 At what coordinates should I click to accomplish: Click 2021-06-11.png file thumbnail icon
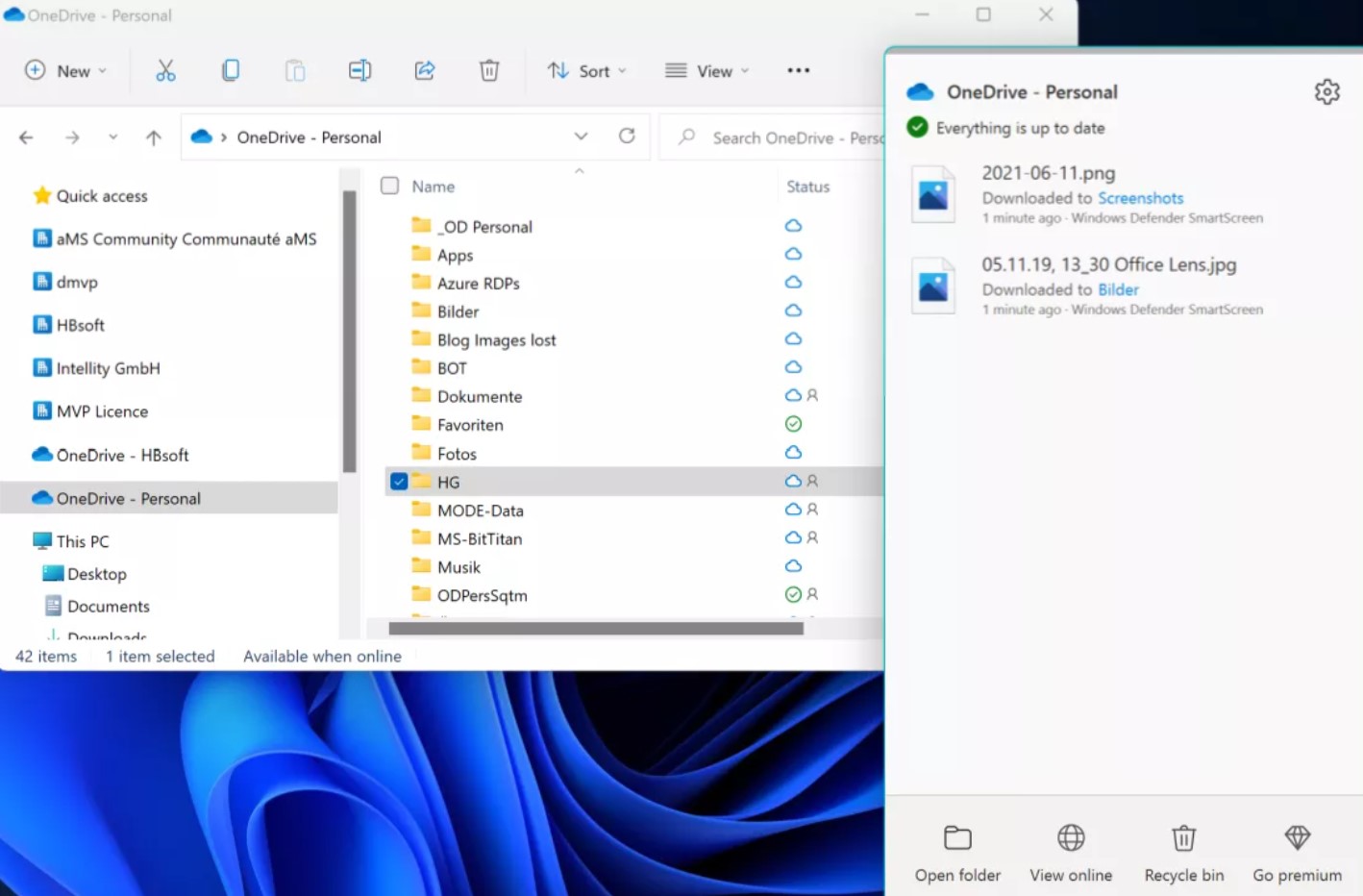[932, 194]
